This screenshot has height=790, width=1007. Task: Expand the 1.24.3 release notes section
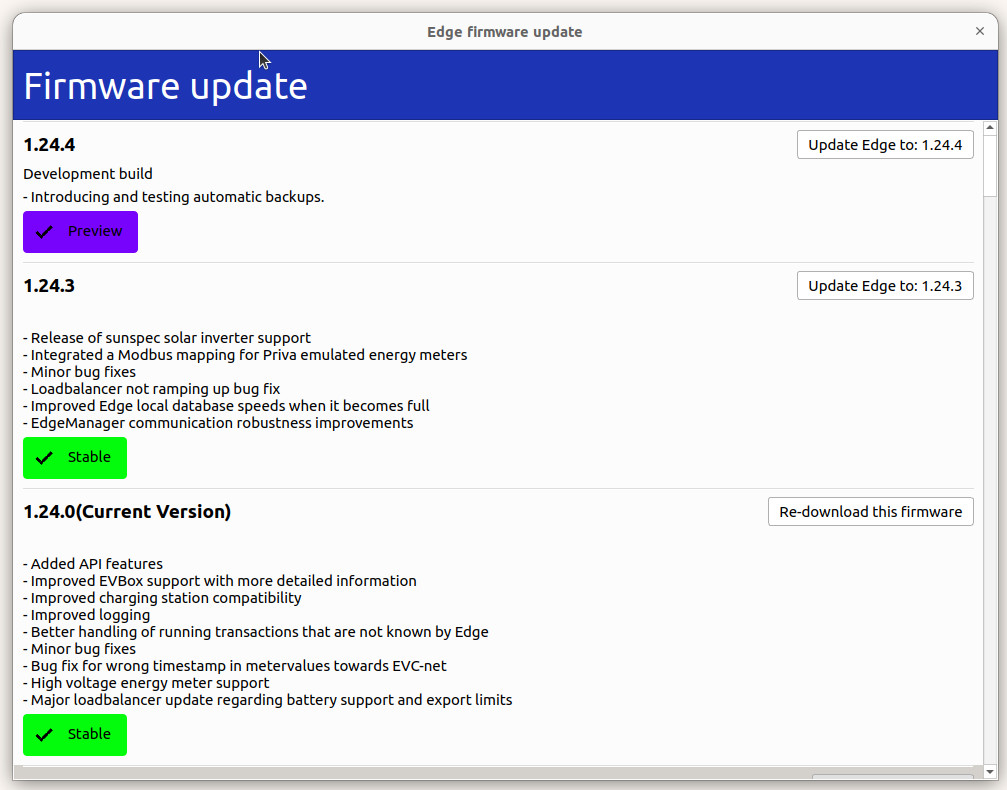[49, 285]
